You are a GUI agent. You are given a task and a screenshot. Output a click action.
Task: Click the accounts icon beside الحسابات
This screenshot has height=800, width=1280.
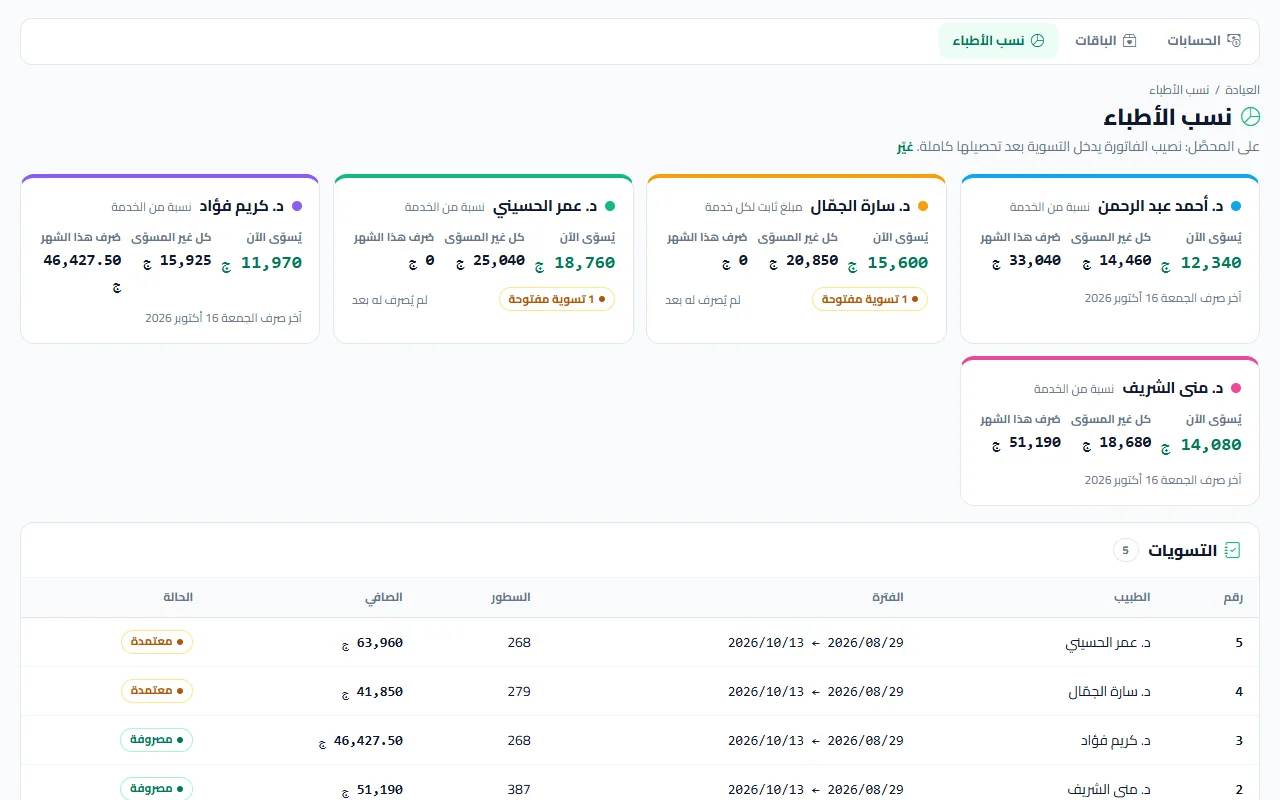tap(1234, 41)
